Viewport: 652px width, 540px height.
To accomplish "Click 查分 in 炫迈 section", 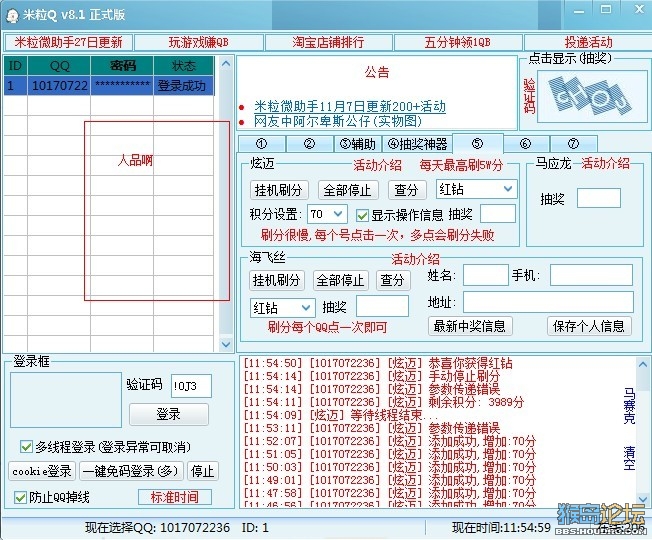I will coord(406,190).
